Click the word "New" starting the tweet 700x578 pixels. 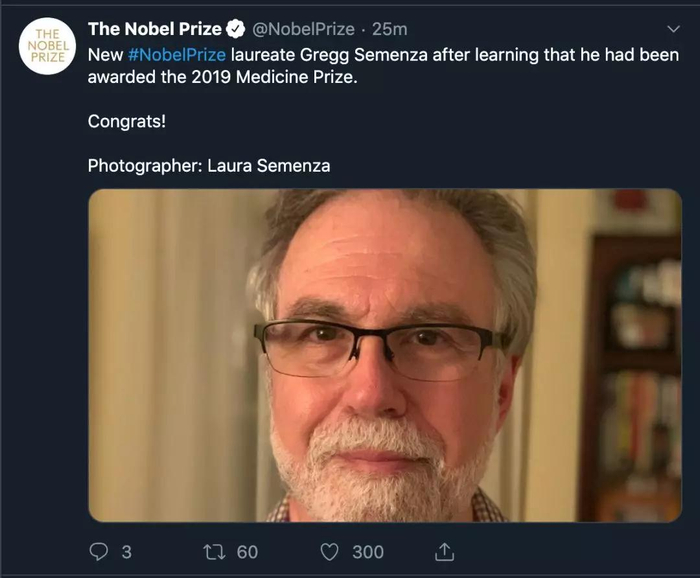(x=105, y=54)
